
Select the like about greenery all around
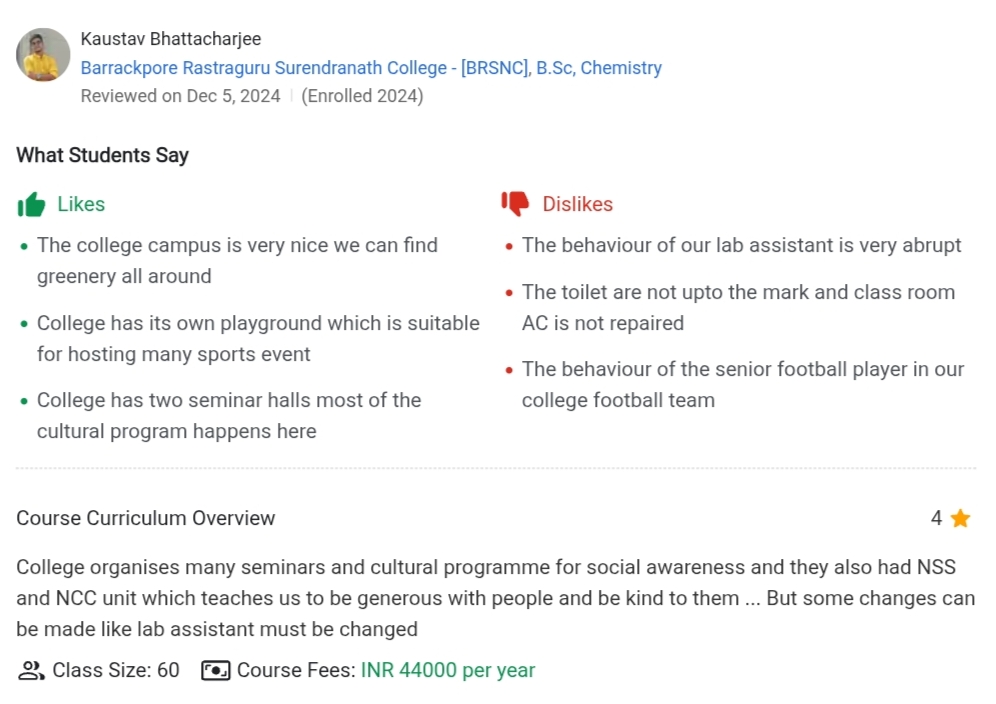click(237, 260)
